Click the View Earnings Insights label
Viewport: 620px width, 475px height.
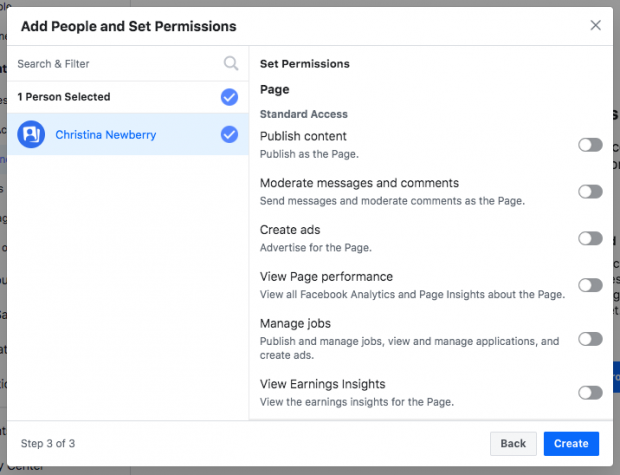(x=322, y=384)
